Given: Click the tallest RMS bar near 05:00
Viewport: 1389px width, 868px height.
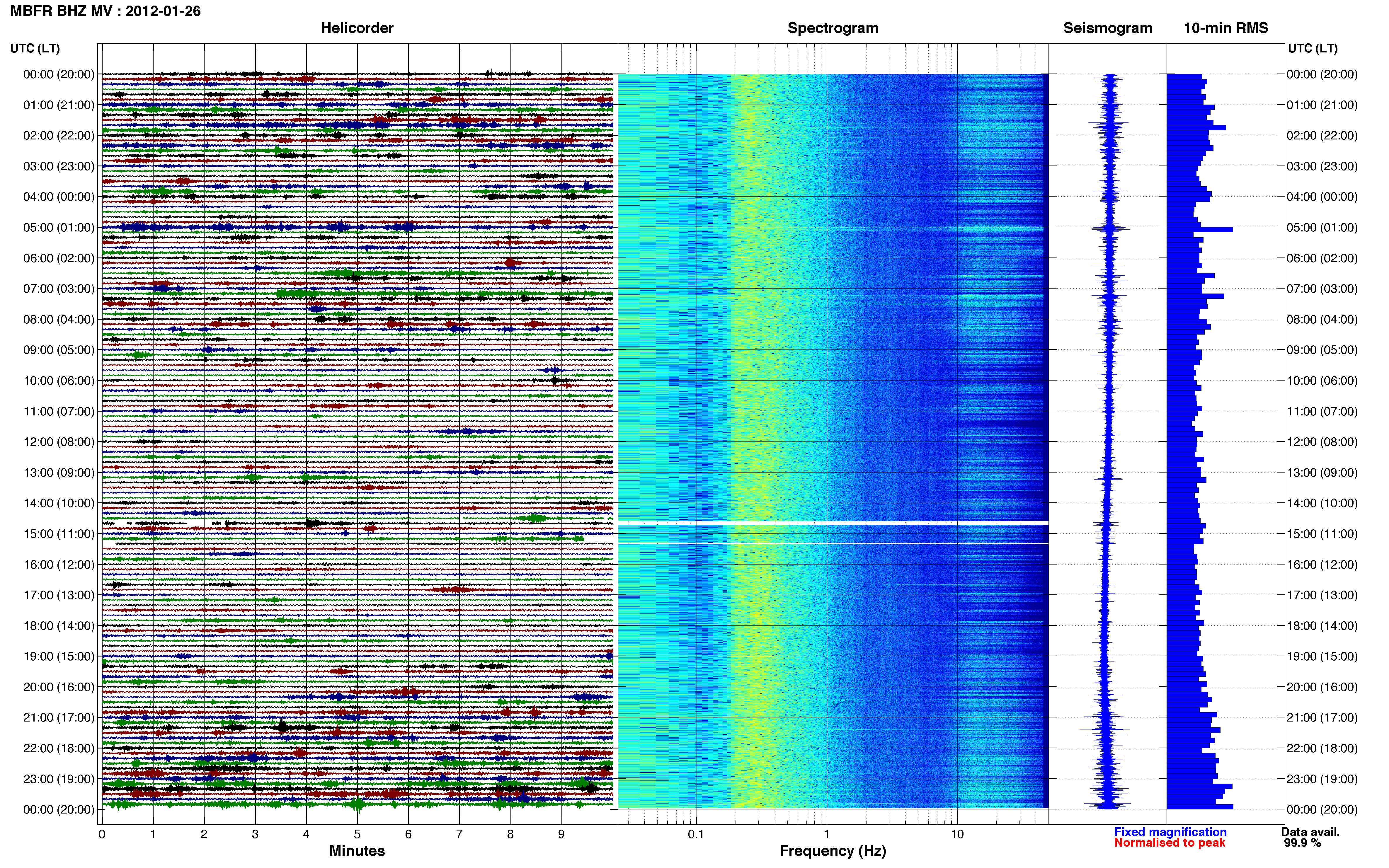Looking at the screenshot, I should tap(1199, 230).
